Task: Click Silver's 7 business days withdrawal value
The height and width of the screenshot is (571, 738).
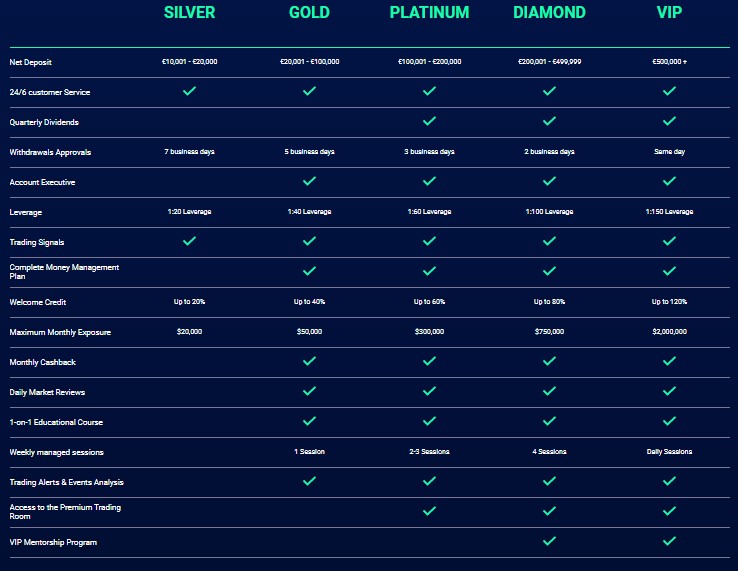Action: pyautogui.click(x=189, y=152)
